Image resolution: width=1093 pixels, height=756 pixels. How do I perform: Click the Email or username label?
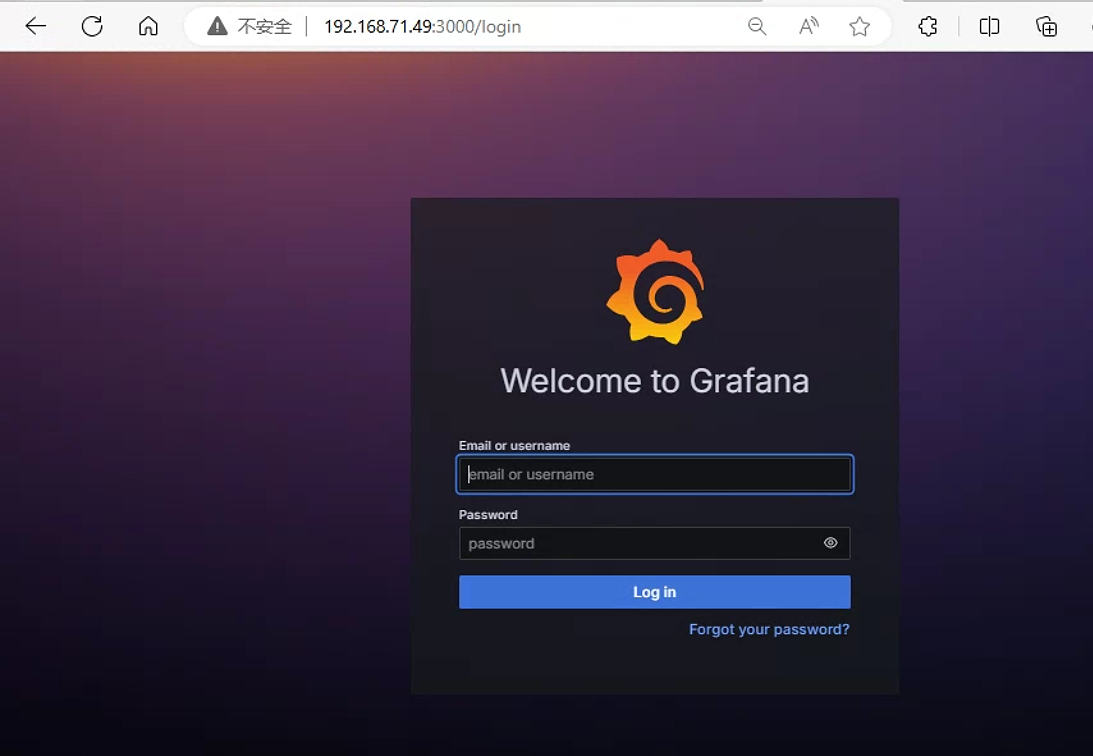pos(514,445)
